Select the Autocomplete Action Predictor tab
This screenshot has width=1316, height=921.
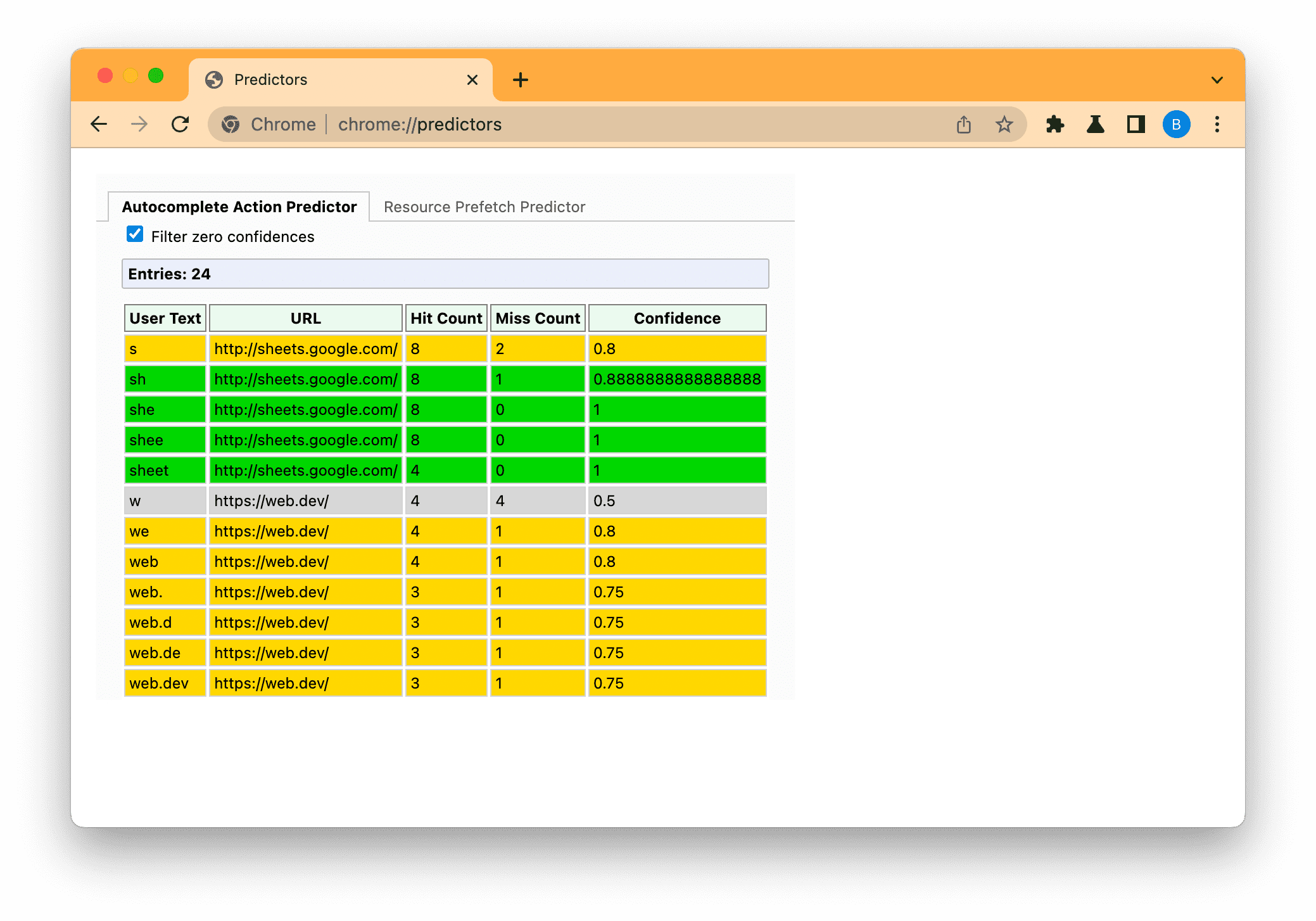coord(240,206)
